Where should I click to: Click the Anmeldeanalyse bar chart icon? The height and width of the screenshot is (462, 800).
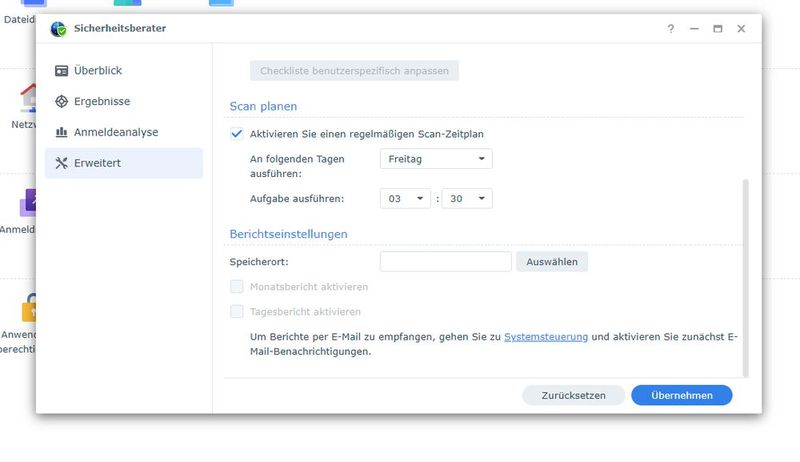click(x=61, y=132)
